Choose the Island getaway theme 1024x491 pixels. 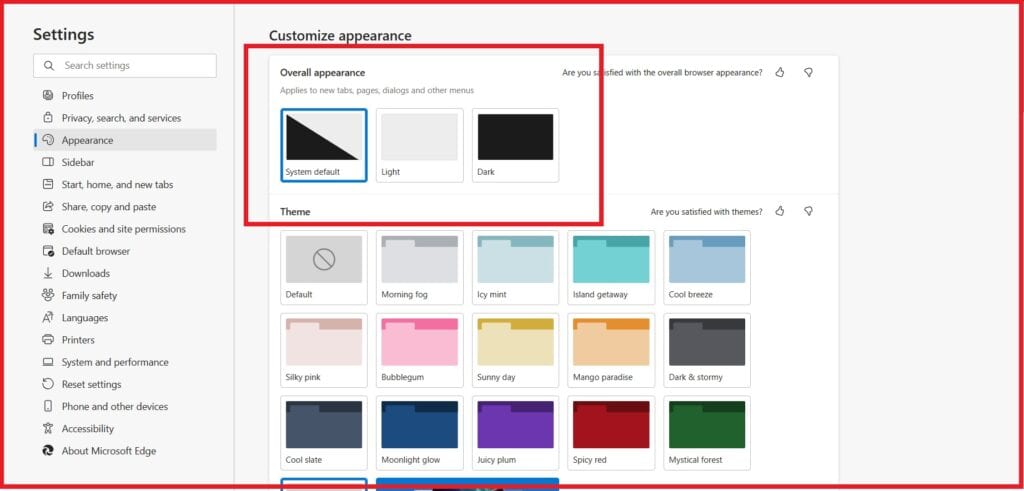pos(611,266)
